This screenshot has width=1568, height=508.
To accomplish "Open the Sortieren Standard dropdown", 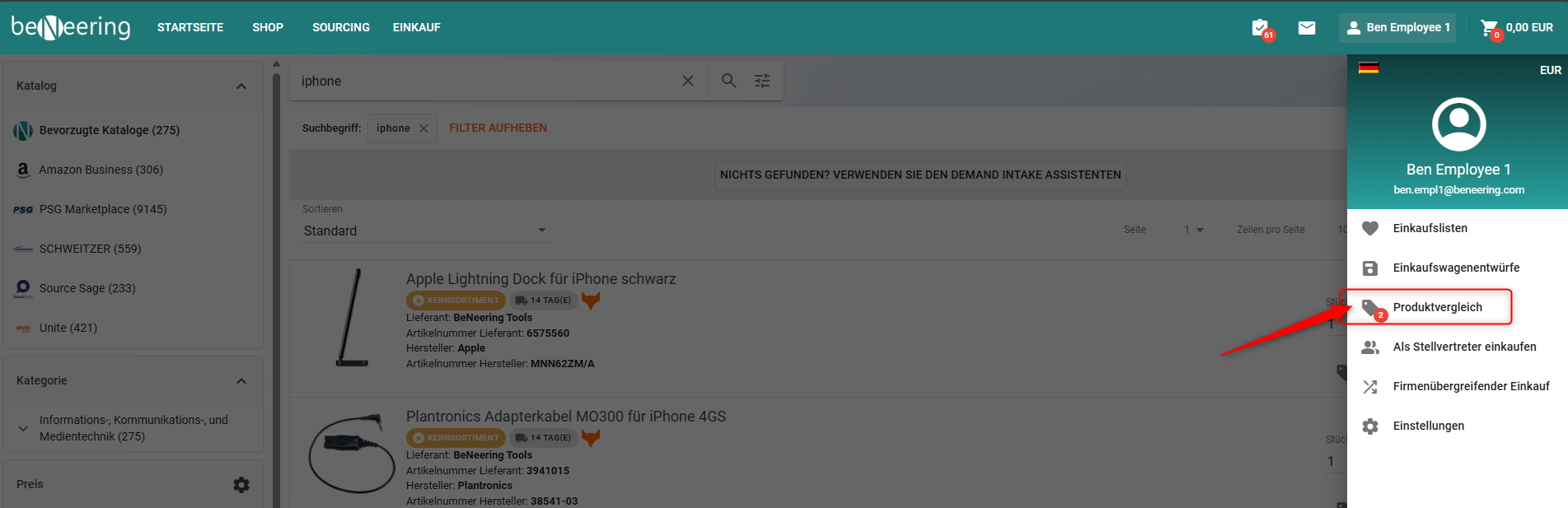I will coord(424,231).
